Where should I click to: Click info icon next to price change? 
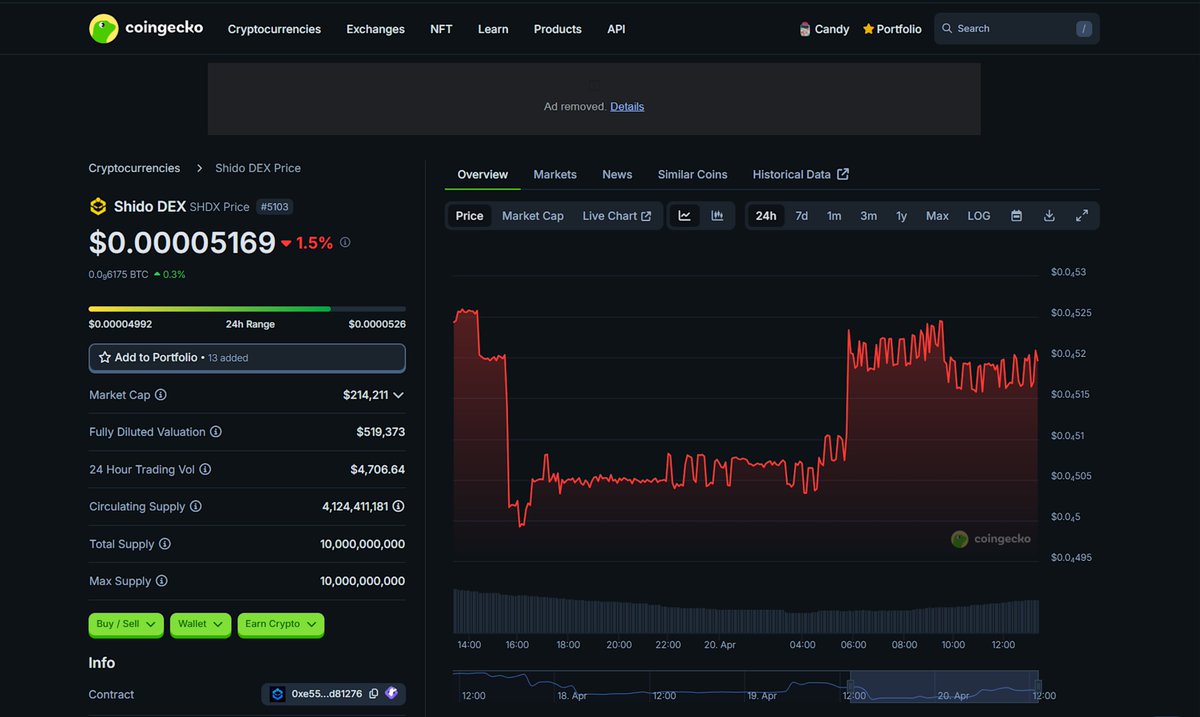[x=345, y=242]
